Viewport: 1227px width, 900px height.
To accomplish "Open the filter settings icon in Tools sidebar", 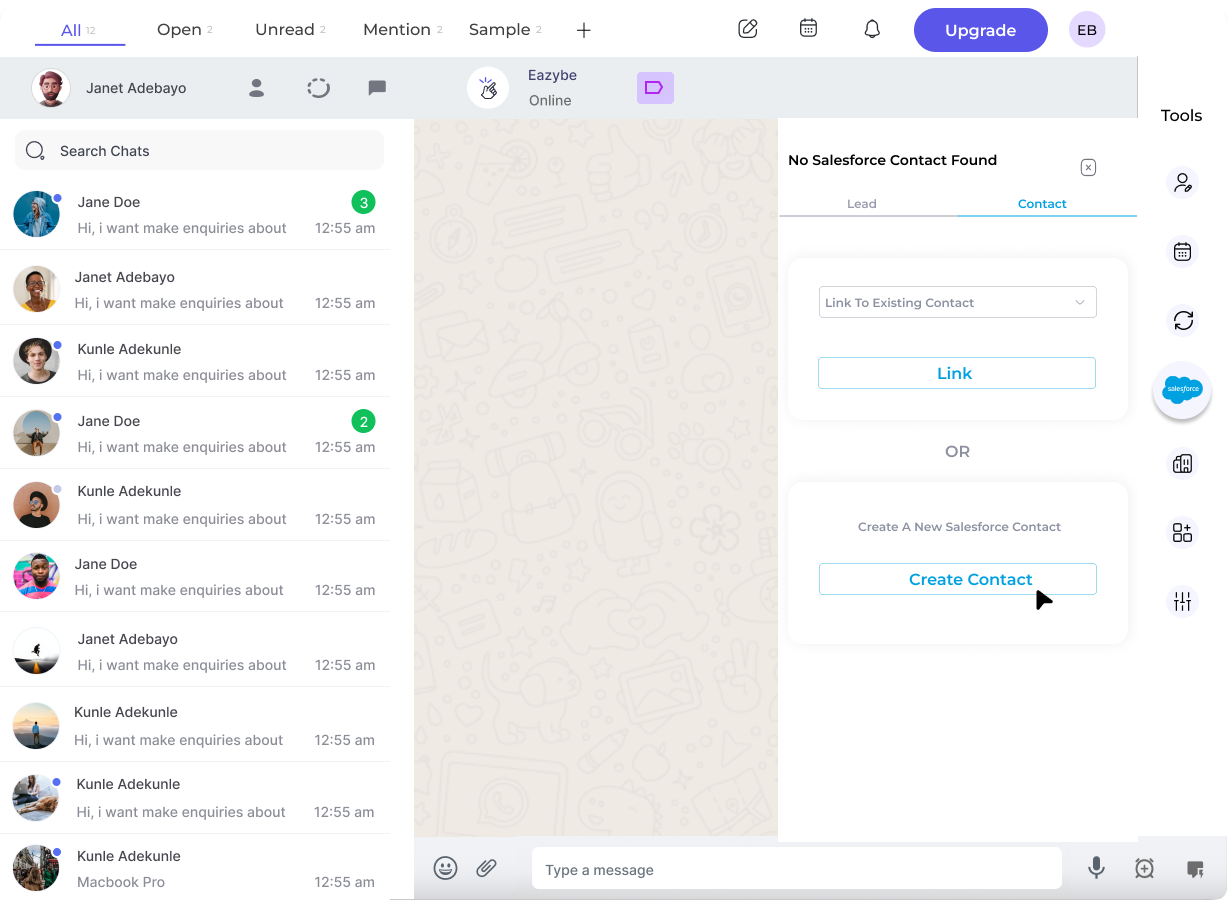I will 1182,601.
